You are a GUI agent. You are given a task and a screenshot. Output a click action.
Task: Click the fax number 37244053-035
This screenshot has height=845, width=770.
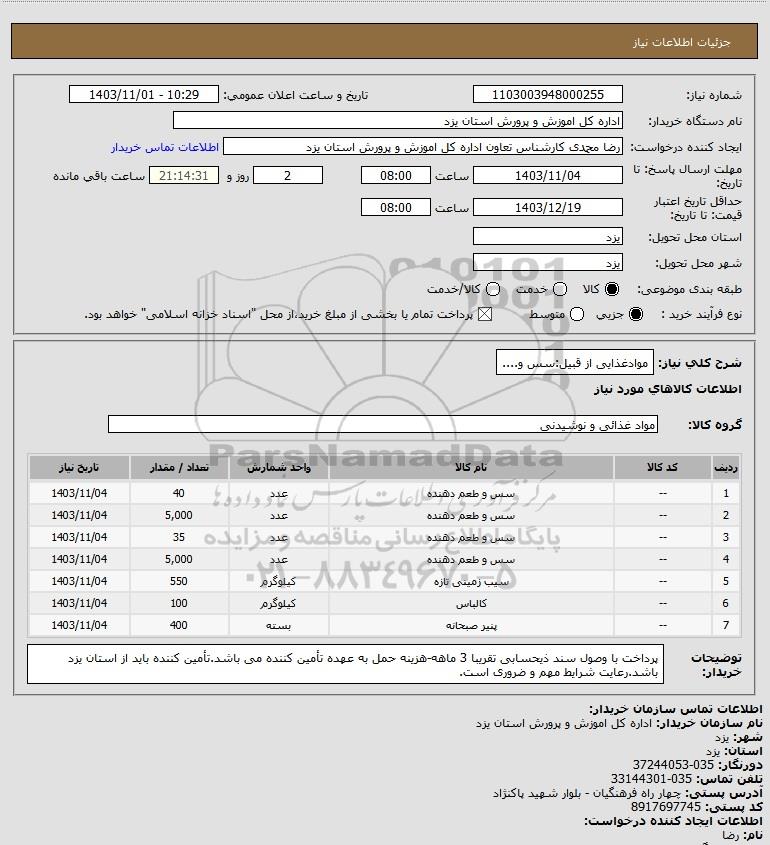pos(673,765)
